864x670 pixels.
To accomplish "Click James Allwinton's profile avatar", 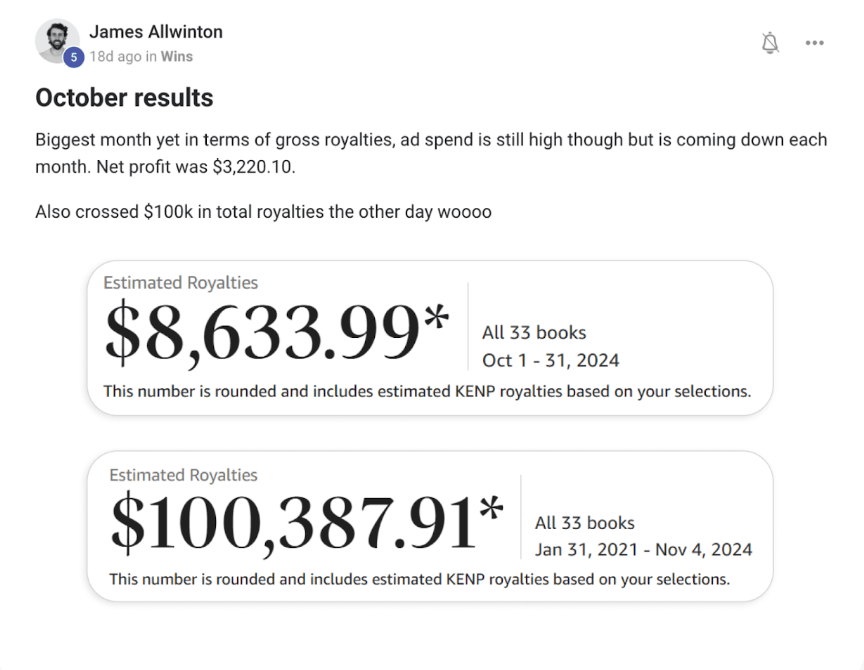I will tap(56, 40).
